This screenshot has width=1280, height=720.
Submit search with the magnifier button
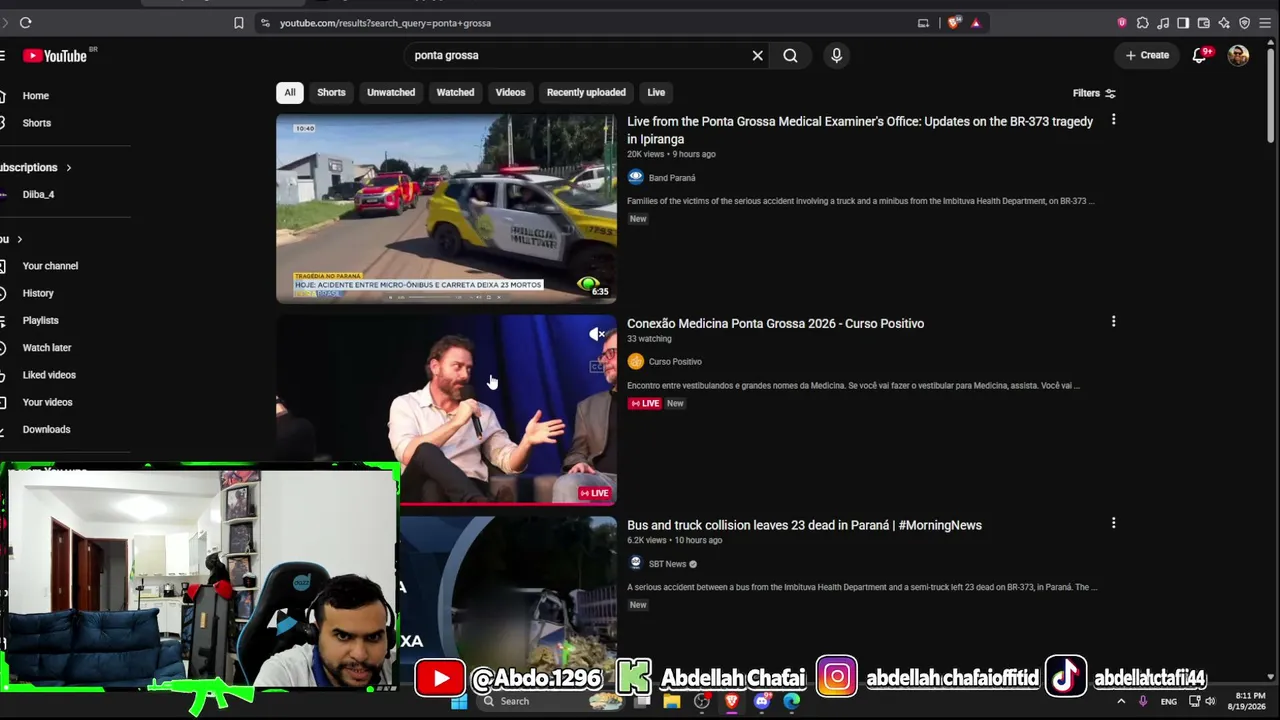(x=790, y=56)
